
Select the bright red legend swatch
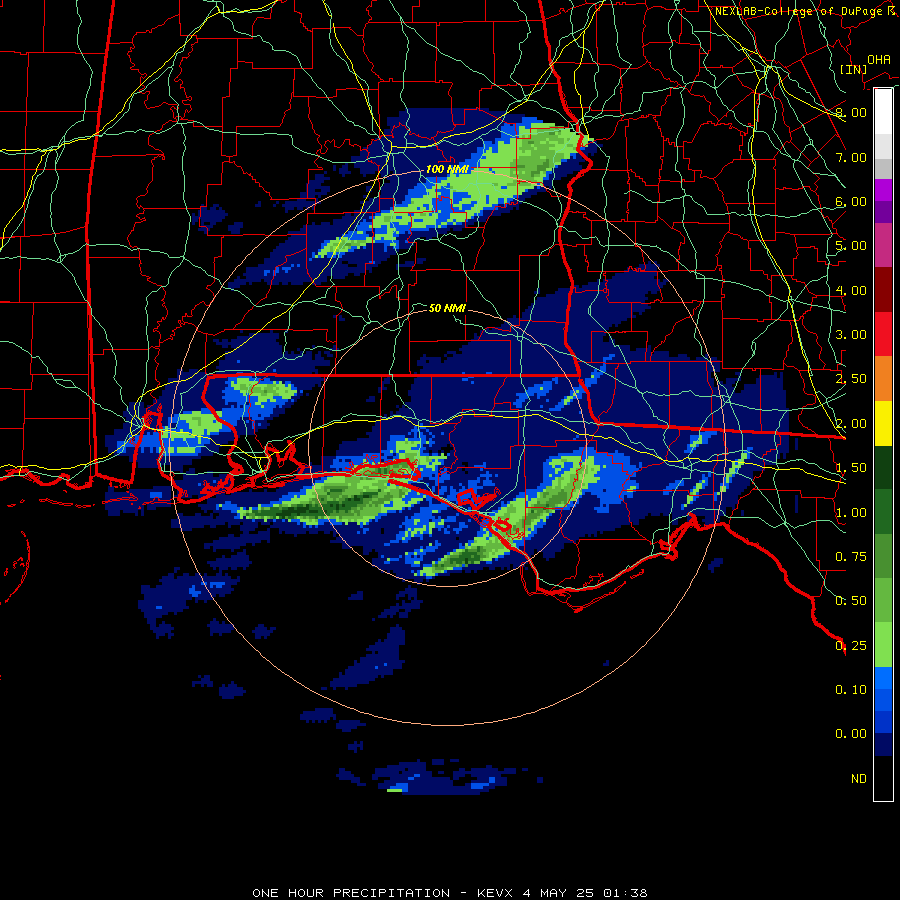pos(883,334)
